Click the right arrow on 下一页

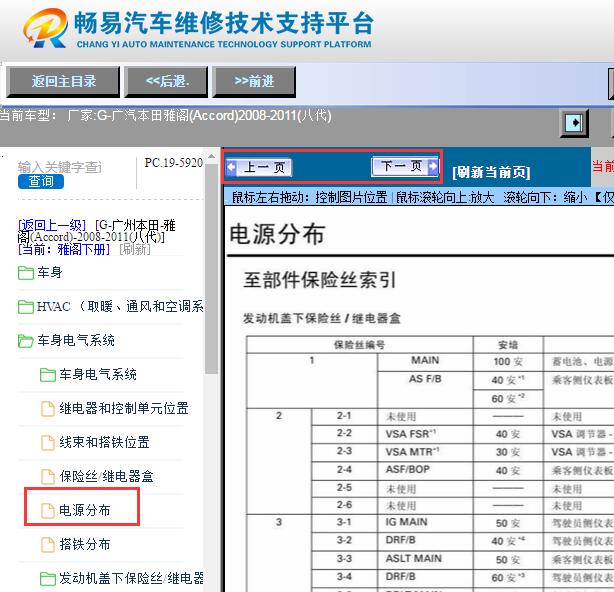(x=433, y=166)
